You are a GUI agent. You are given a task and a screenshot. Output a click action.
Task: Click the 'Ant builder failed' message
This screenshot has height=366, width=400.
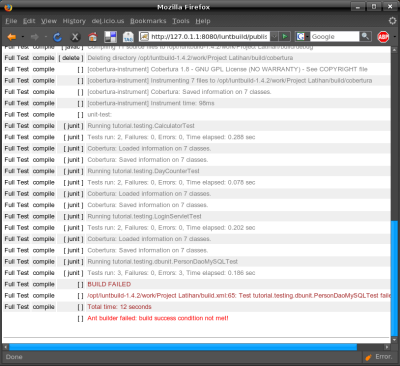158,318
